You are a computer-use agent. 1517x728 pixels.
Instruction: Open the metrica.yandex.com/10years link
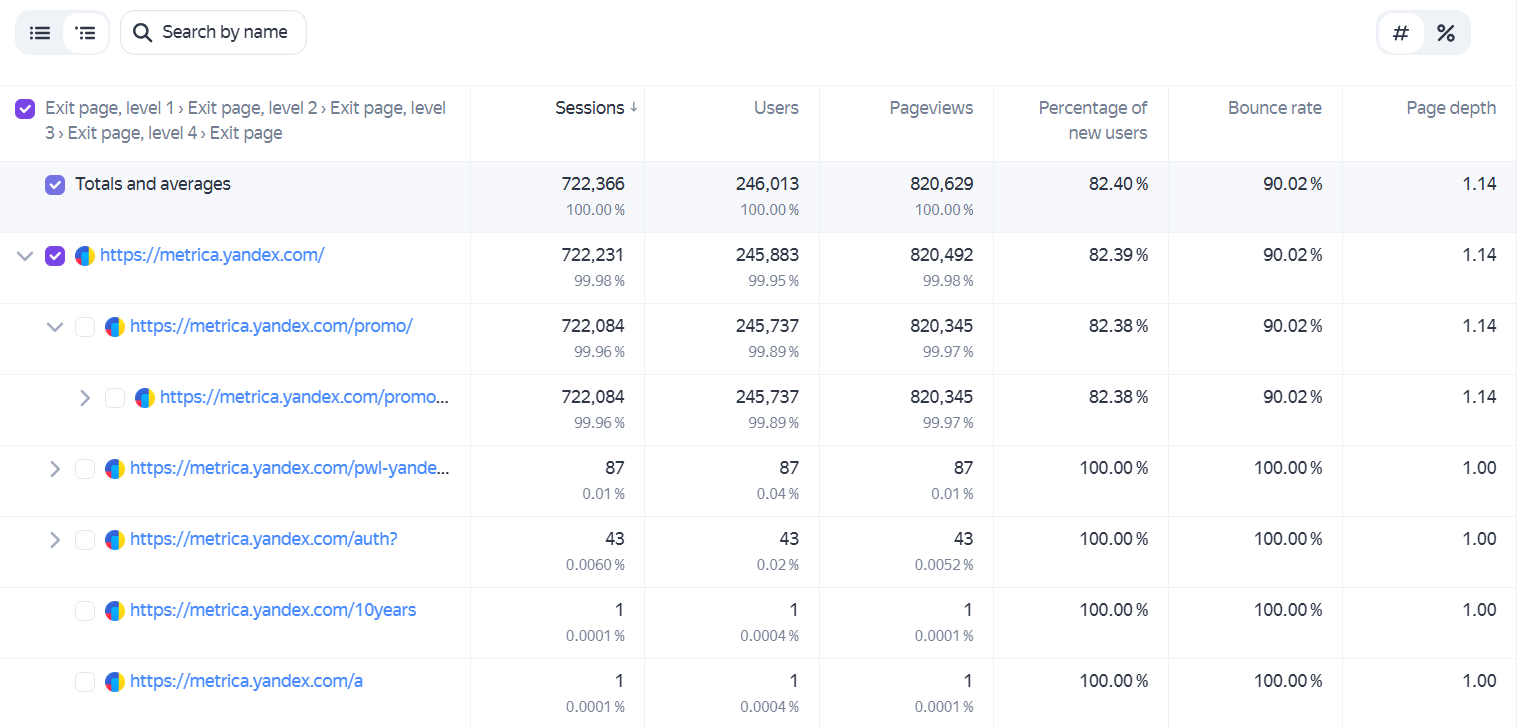[273, 610]
